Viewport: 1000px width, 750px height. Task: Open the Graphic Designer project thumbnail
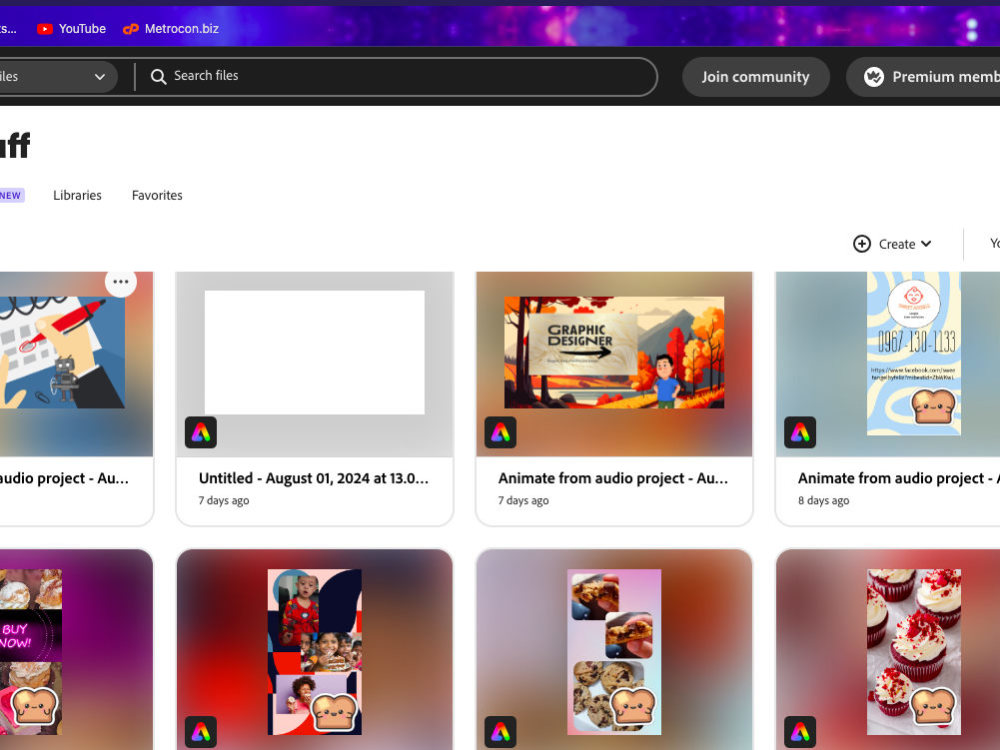614,352
